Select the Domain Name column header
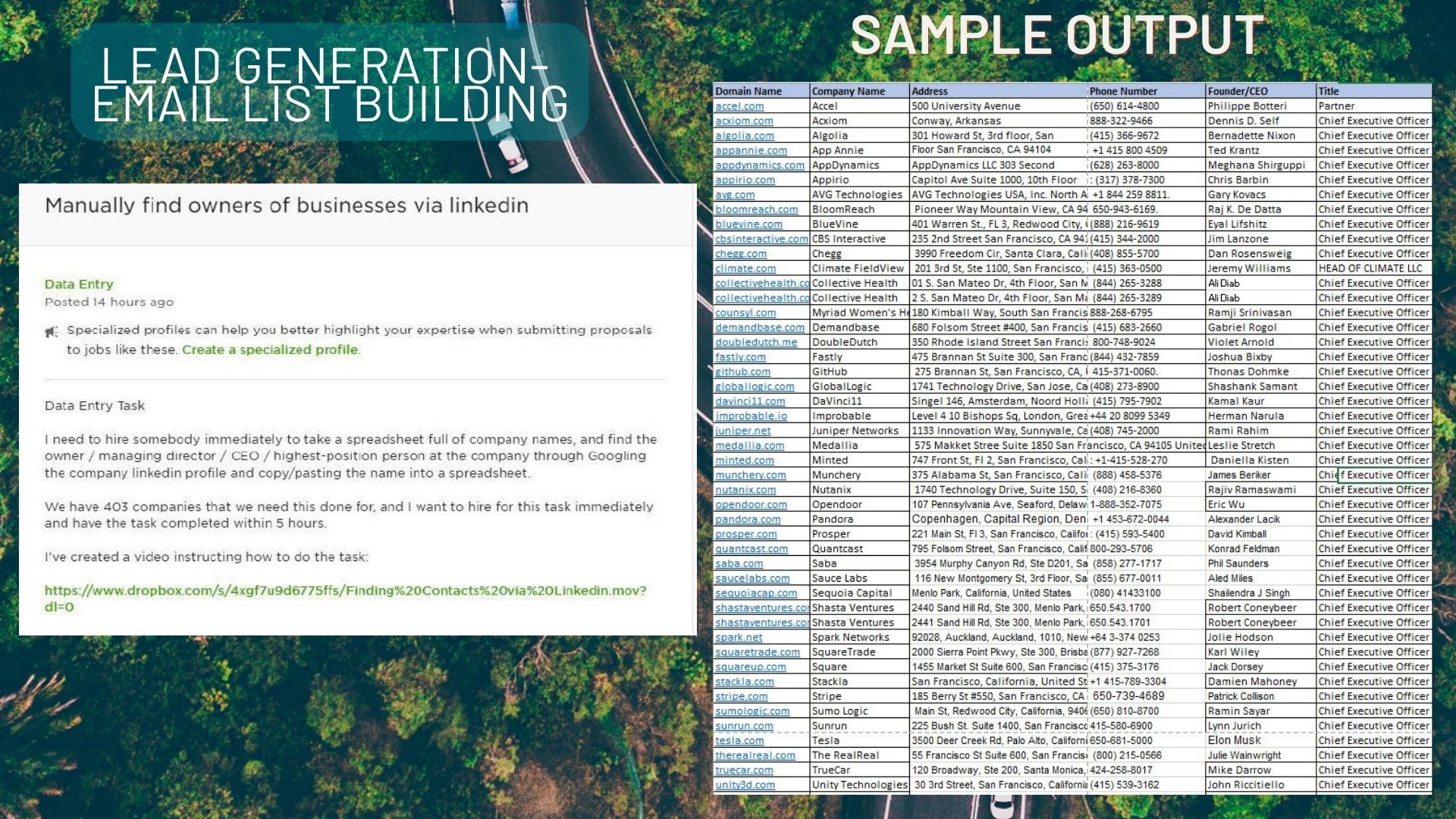 click(x=748, y=91)
